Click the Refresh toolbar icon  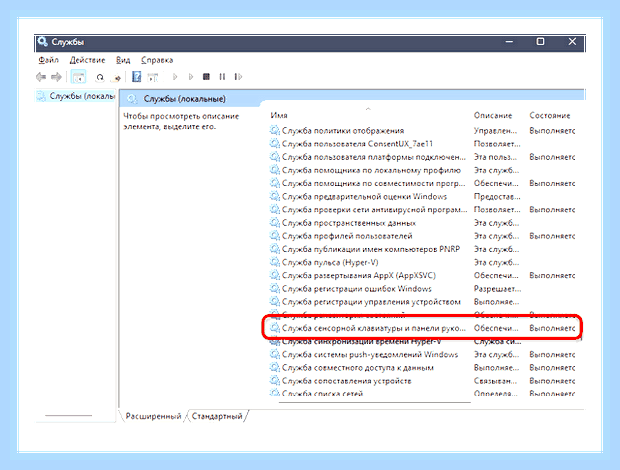click(100, 77)
